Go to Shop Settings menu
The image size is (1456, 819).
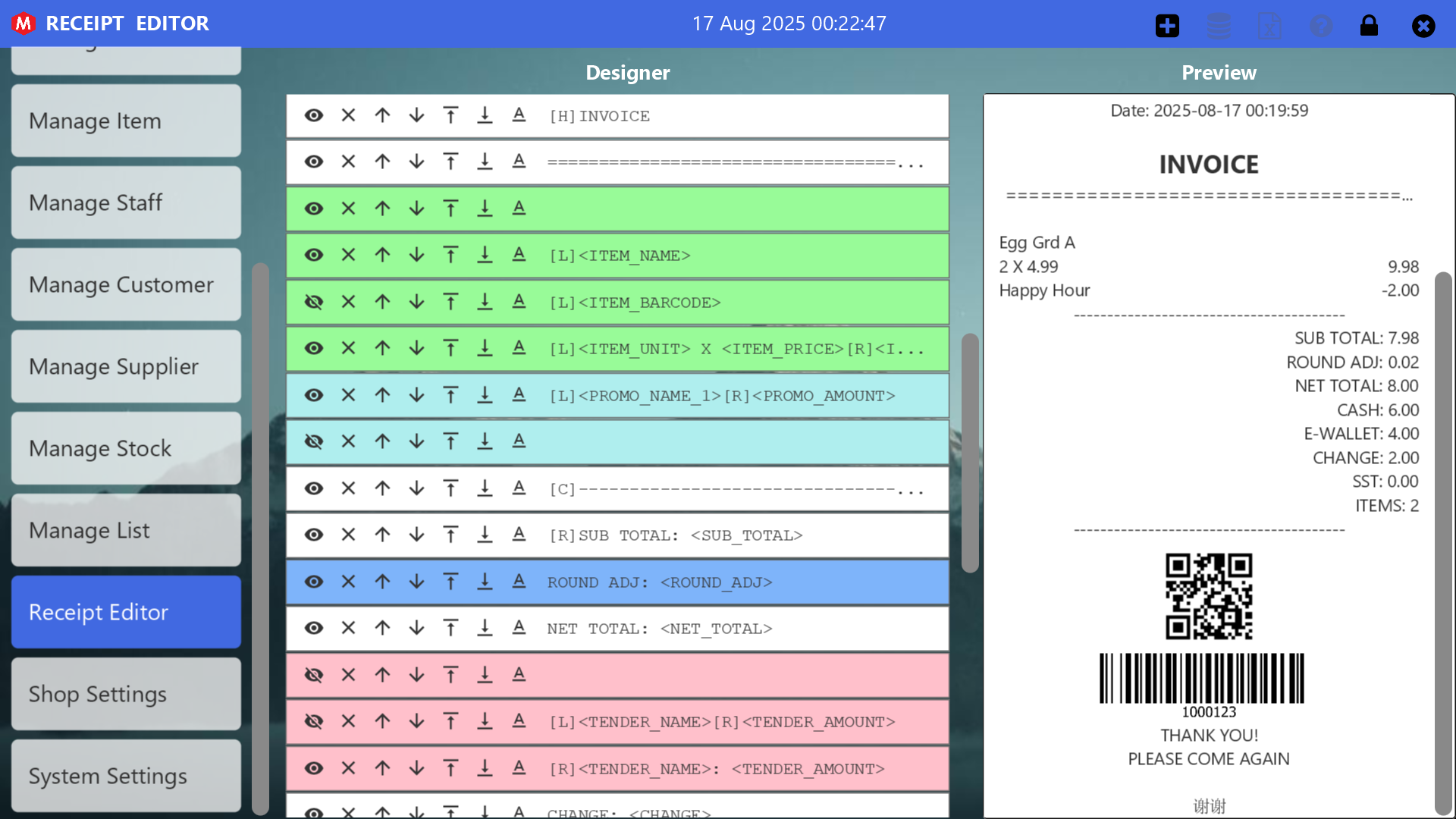pyautogui.click(x=126, y=694)
